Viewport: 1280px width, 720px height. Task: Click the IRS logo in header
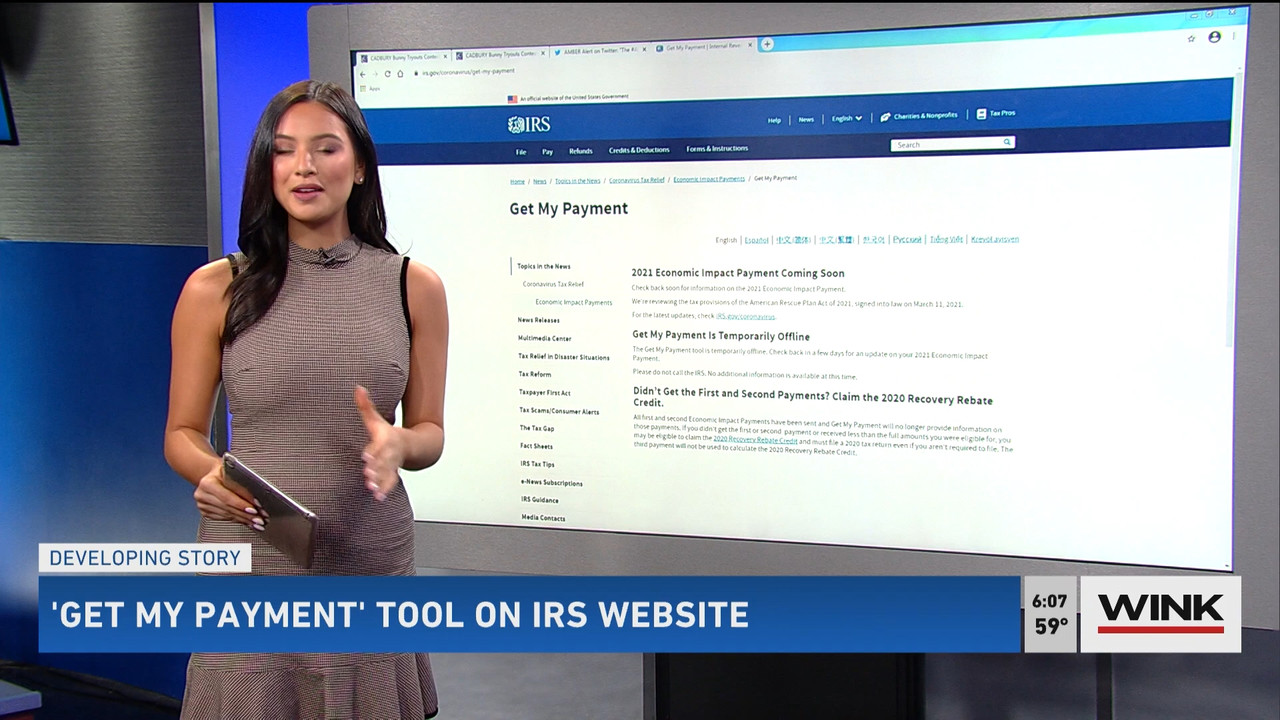(x=529, y=125)
